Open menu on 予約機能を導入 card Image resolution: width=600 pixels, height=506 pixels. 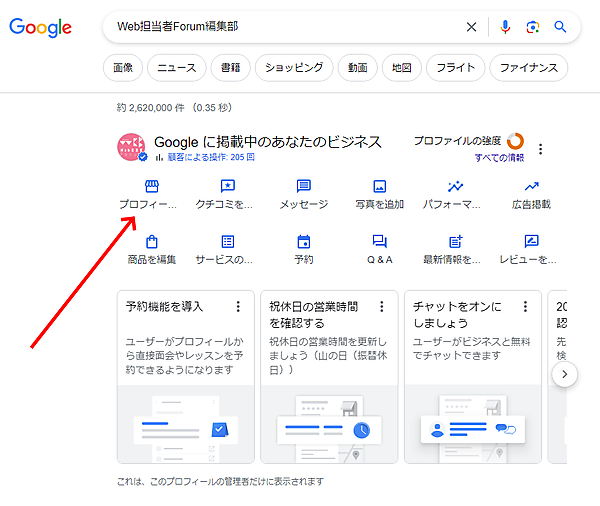tap(238, 306)
